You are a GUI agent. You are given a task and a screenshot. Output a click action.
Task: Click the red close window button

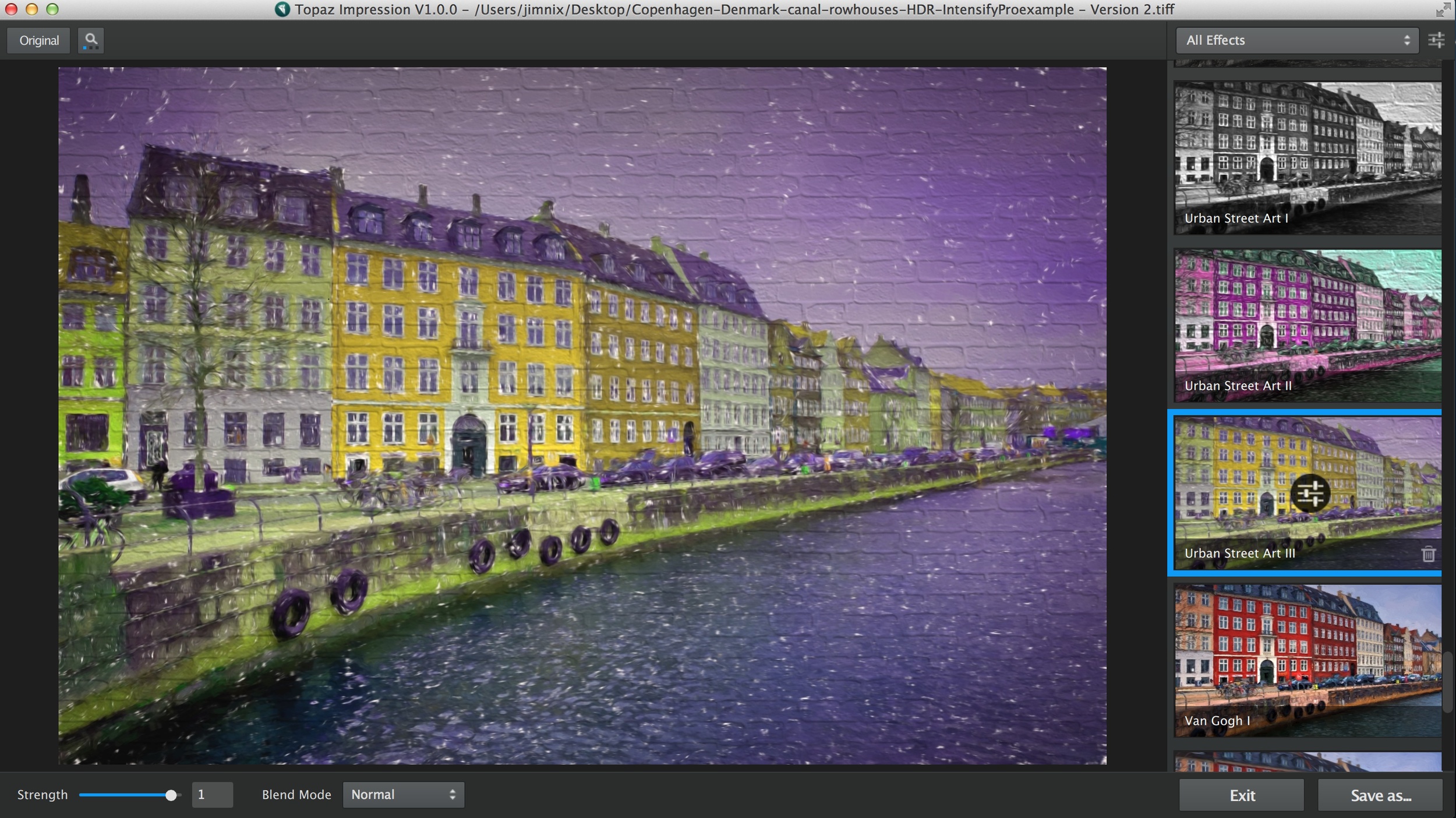pyautogui.click(x=11, y=9)
